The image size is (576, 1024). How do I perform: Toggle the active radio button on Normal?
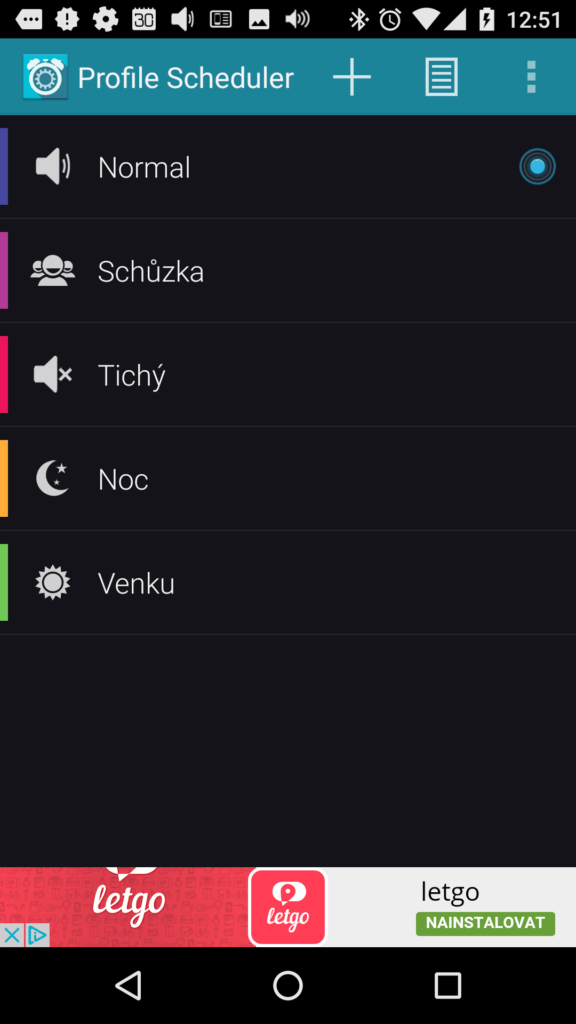click(537, 167)
